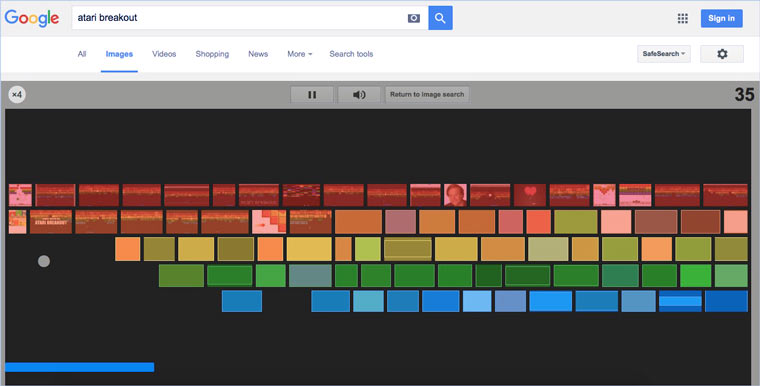Mute the game sound
Screen dimensions: 760x386
point(359,95)
